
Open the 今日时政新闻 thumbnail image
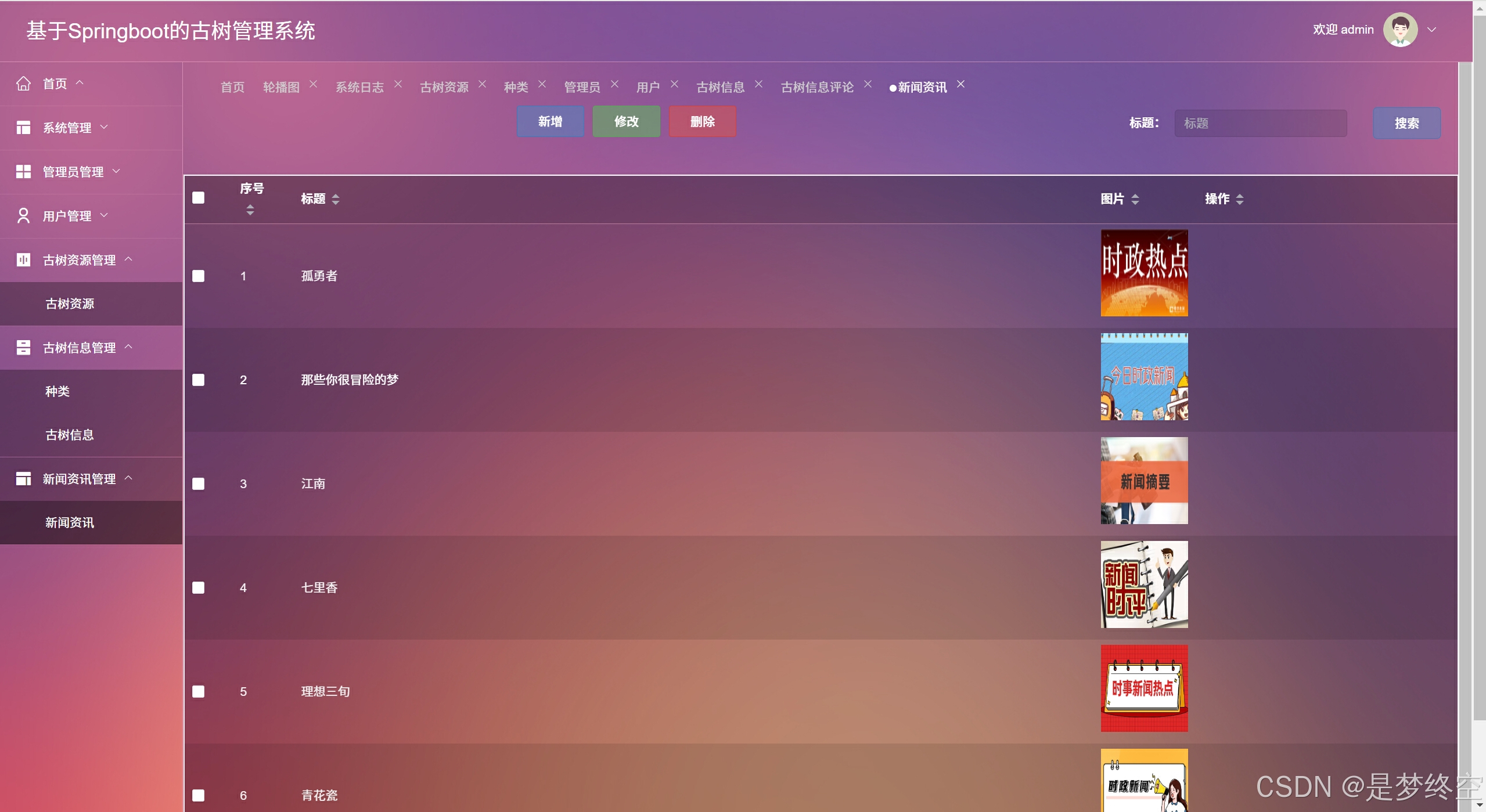coord(1144,377)
